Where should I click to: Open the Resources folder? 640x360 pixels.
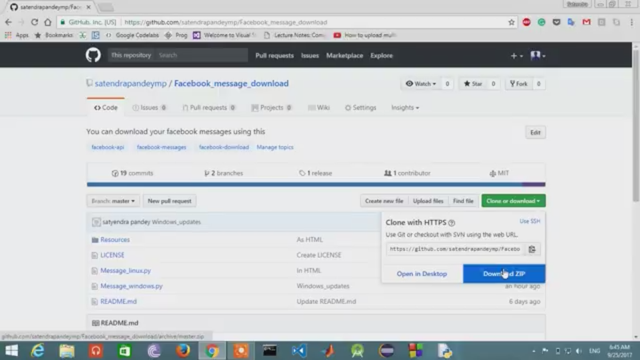[x=115, y=240]
